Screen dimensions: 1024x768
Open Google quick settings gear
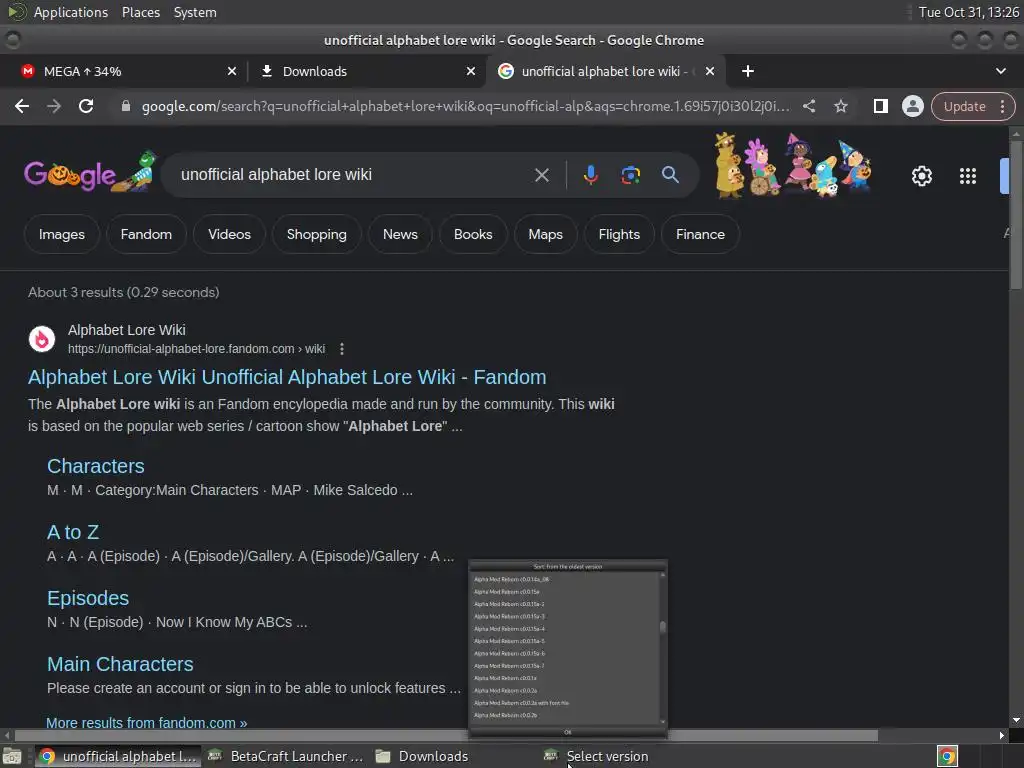pos(921,176)
